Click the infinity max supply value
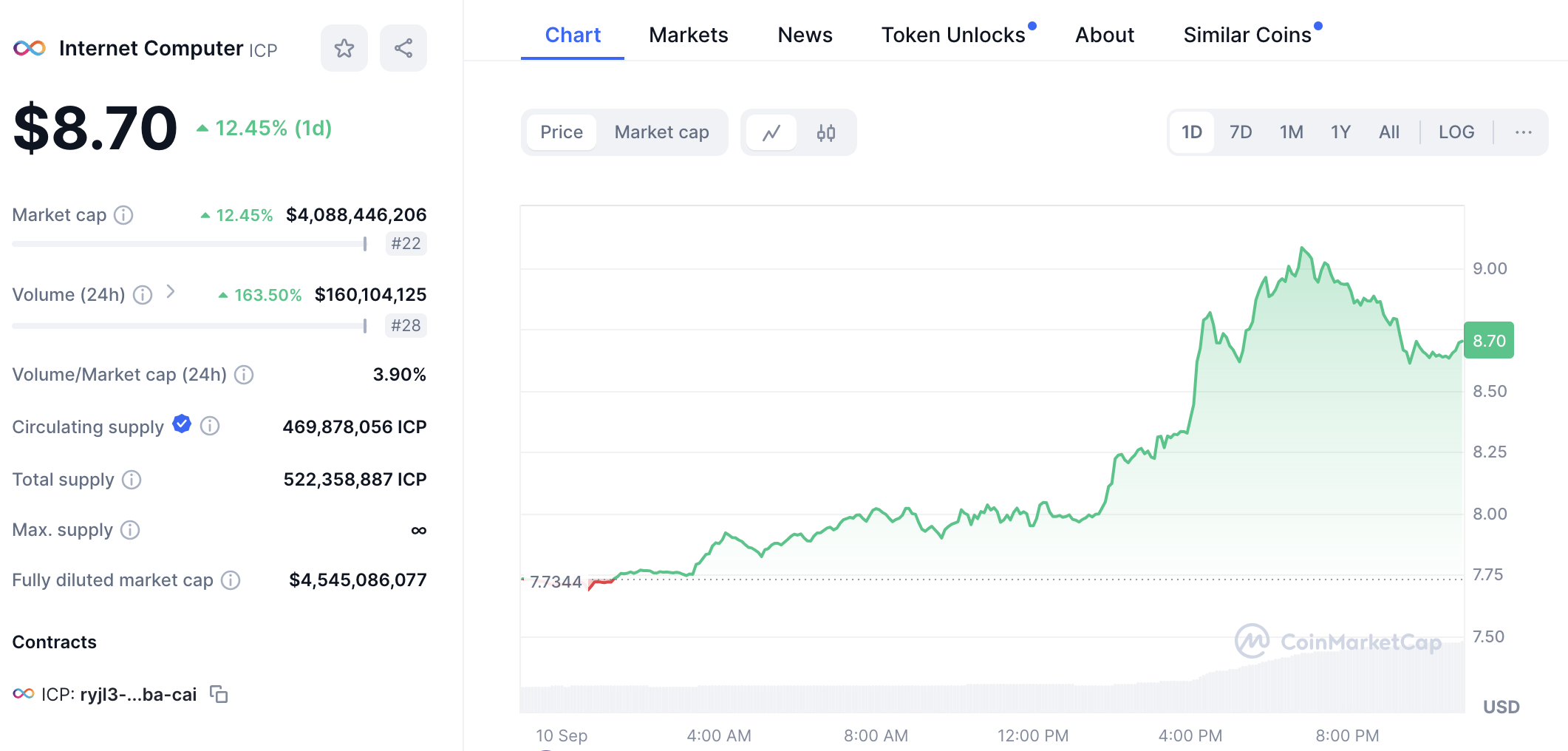 418,530
